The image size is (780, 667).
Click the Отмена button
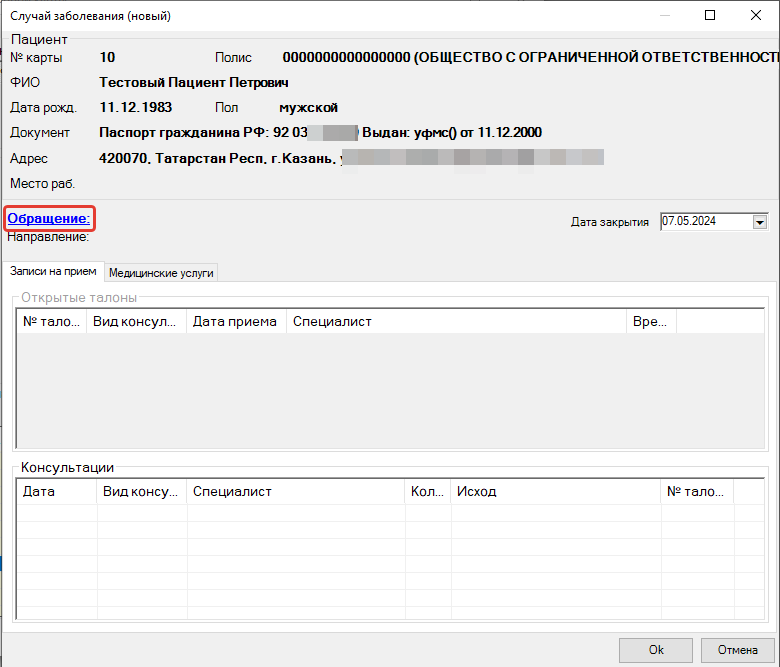[737, 650]
